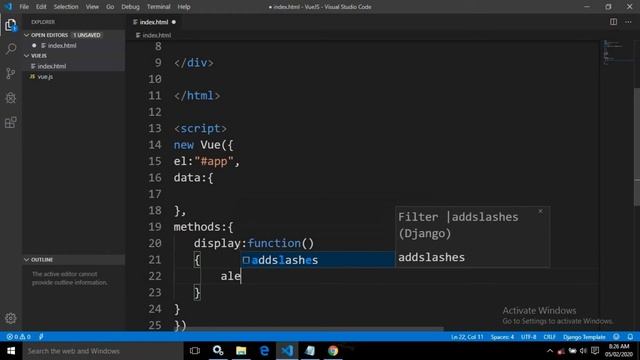Launch Microsoft Edge from taskbar

click(x=264, y=351)
